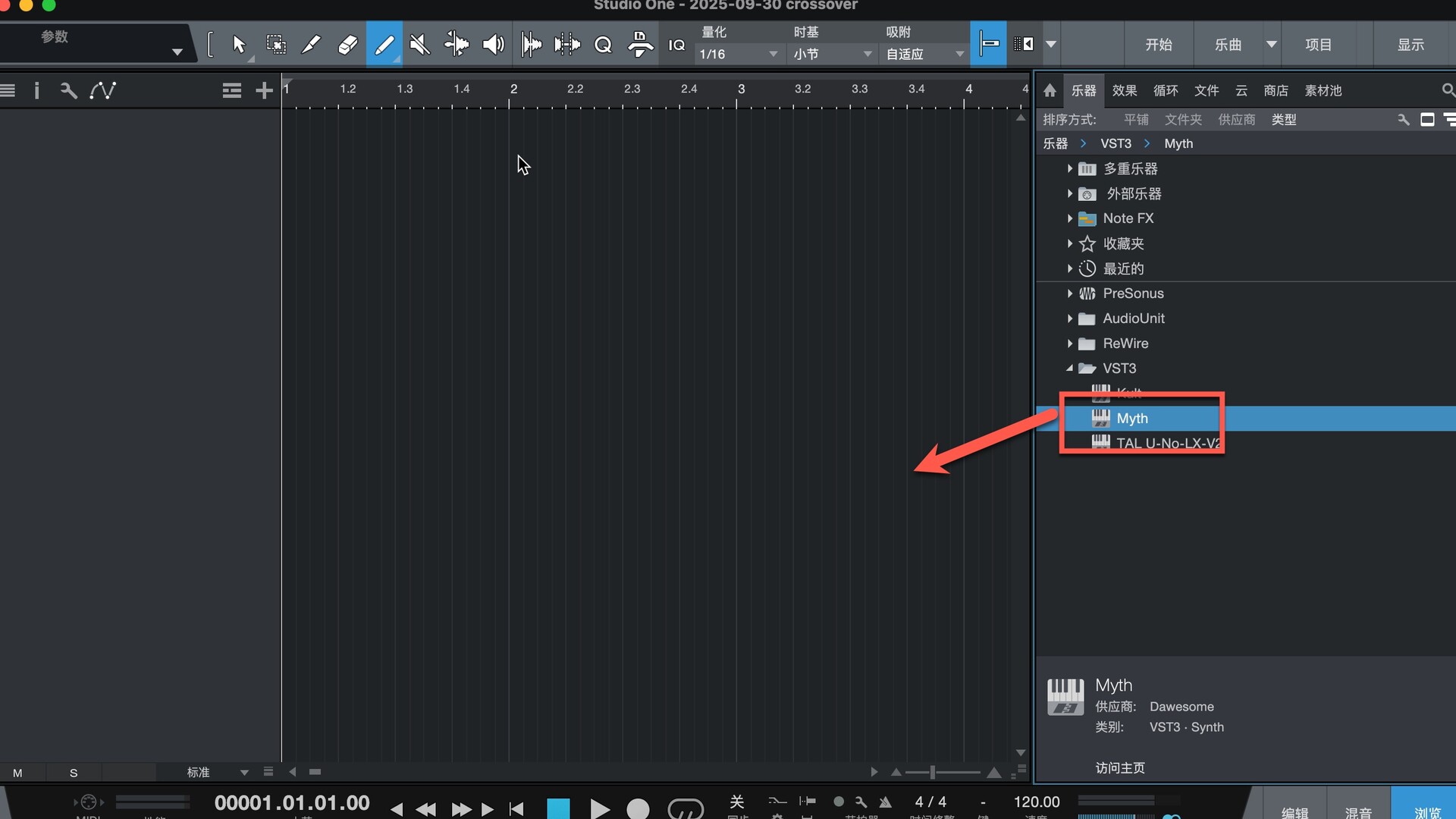
Task: Collapse the VST3 folder
Action: pyautogui.click(x=1069, y=369)
